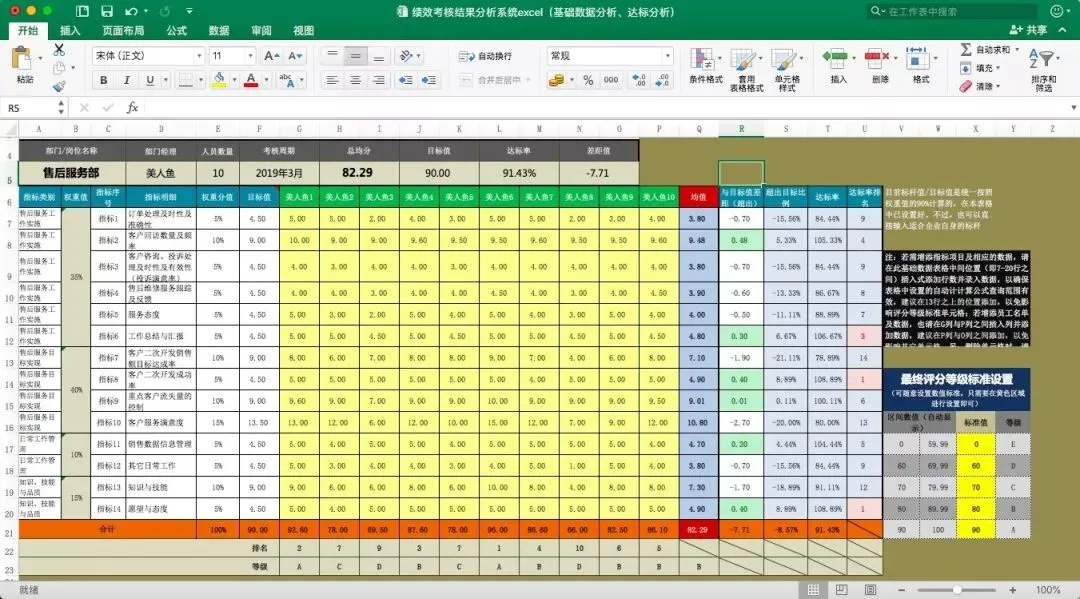Open the font name 宋体 dropdown
This screenshot has height=599, width=1080.
199,56
